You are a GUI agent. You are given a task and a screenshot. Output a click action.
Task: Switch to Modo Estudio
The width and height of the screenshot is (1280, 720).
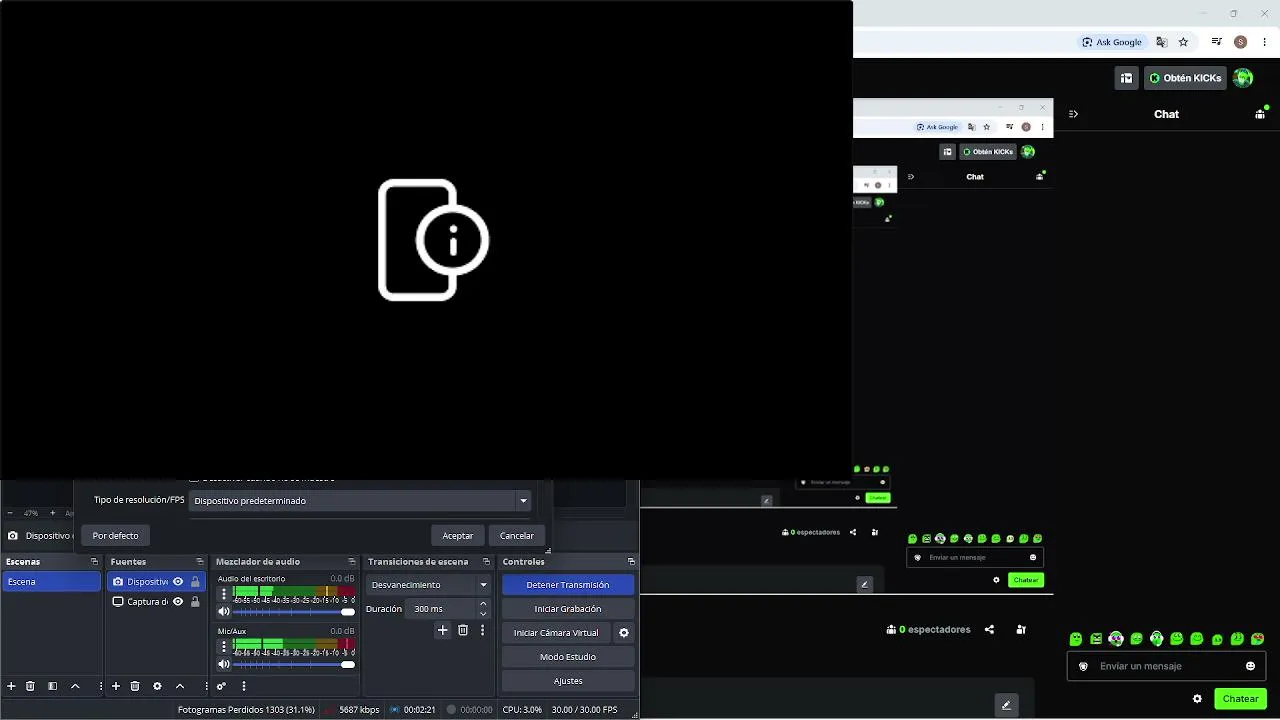click(568, 657)
